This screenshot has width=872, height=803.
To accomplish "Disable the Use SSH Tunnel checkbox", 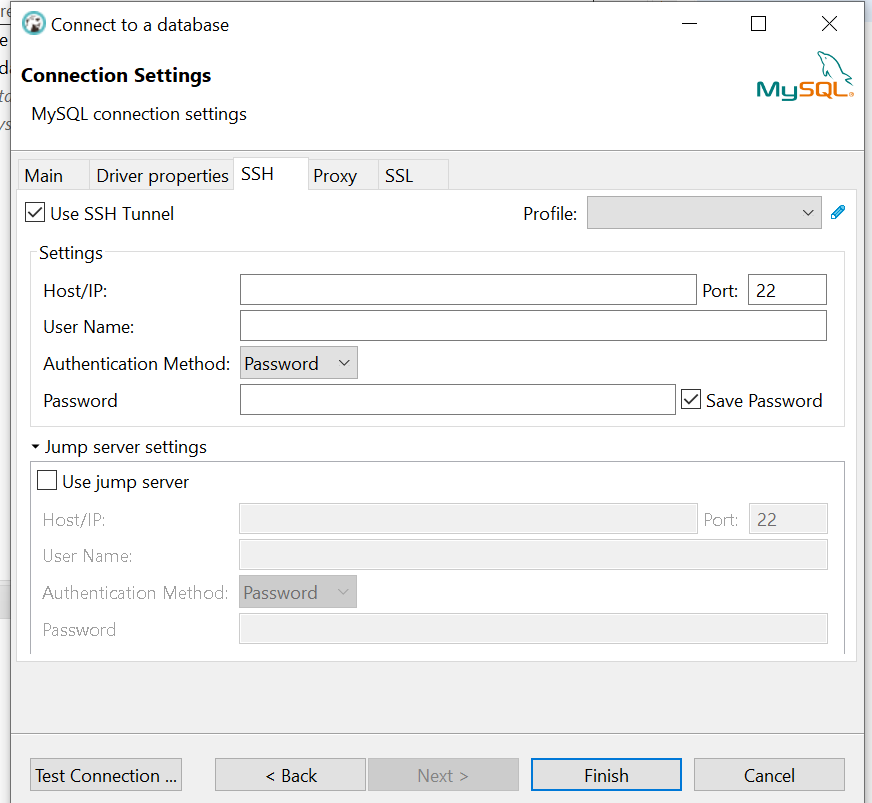I will point(36,213).
